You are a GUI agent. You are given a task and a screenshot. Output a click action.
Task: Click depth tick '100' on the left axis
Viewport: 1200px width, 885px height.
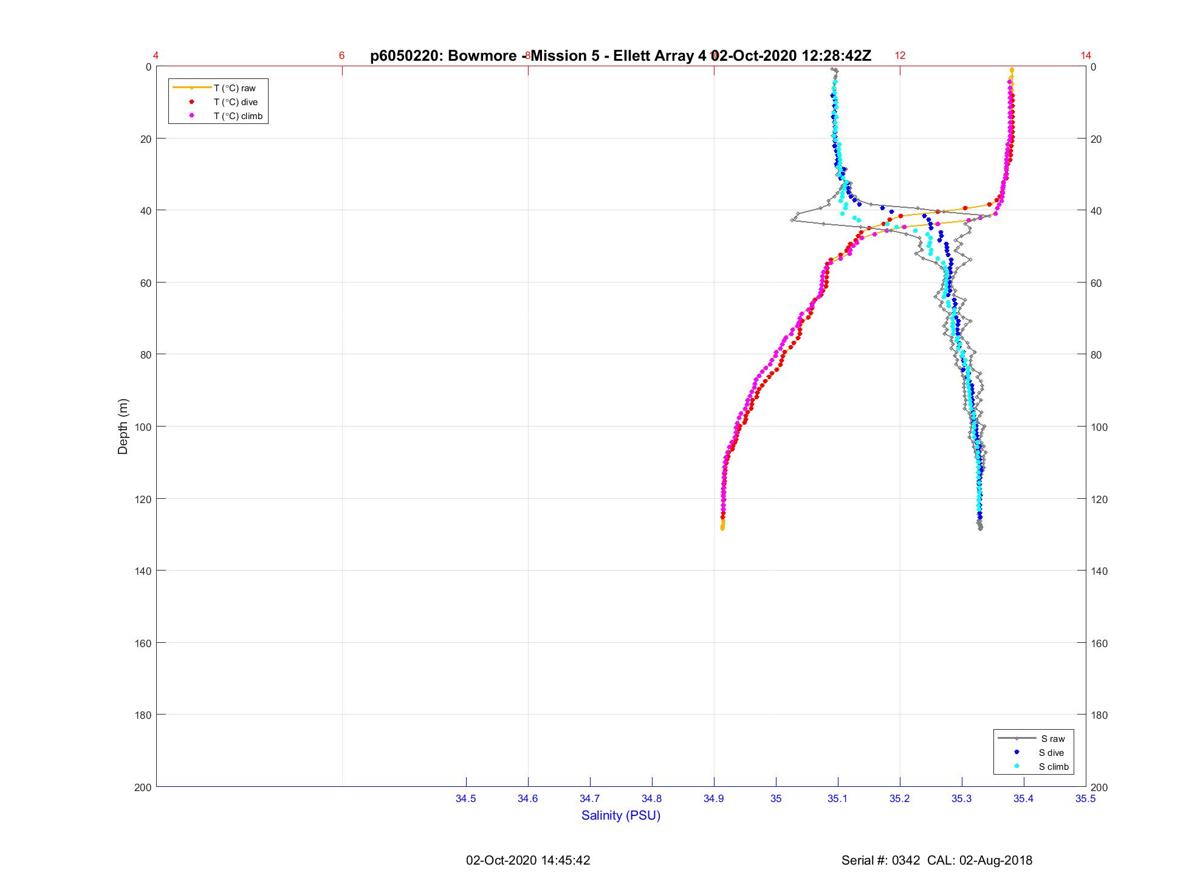(142, 427)
